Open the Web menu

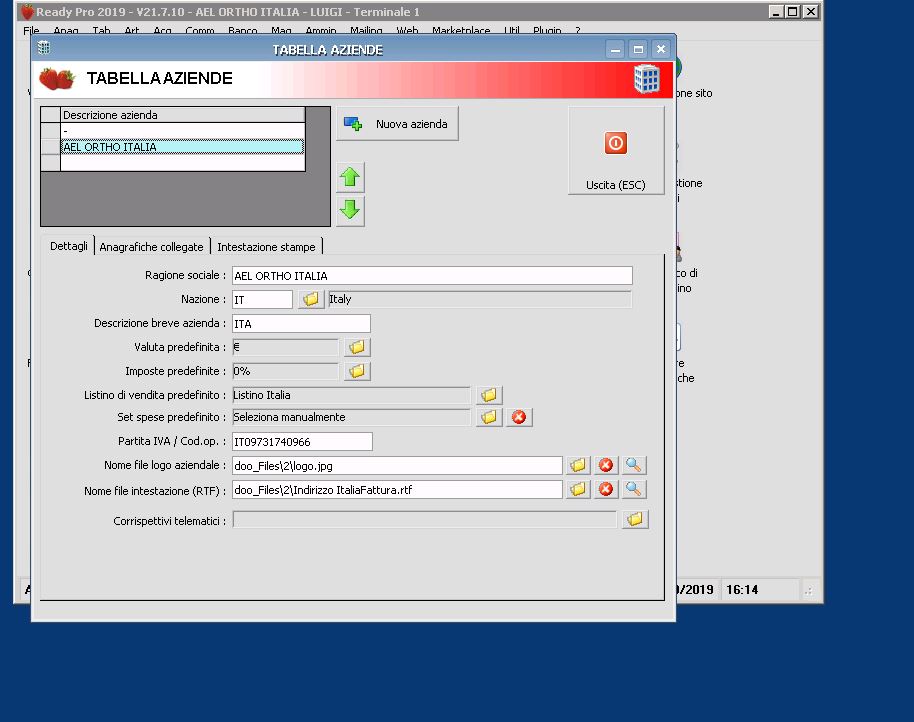pos(407,31)
